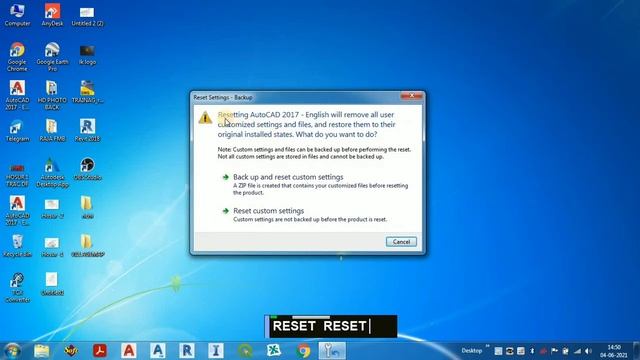Image resolution: width=640 pixels, height=360 pixels.
Task: Click the network signal tray icon
Action: point(577,351)
